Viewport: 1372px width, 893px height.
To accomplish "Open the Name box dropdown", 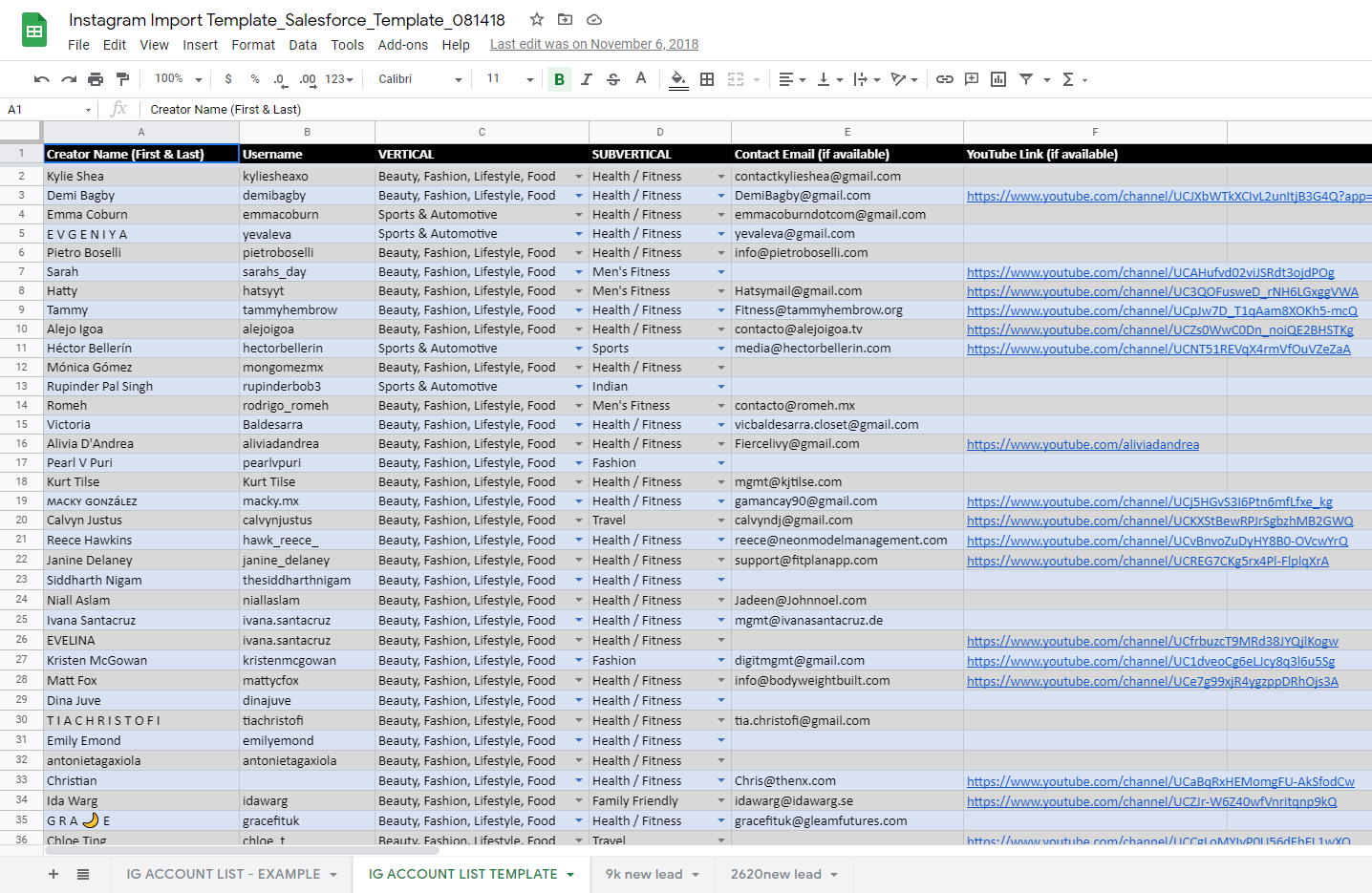I will click(x=88, y=110).
